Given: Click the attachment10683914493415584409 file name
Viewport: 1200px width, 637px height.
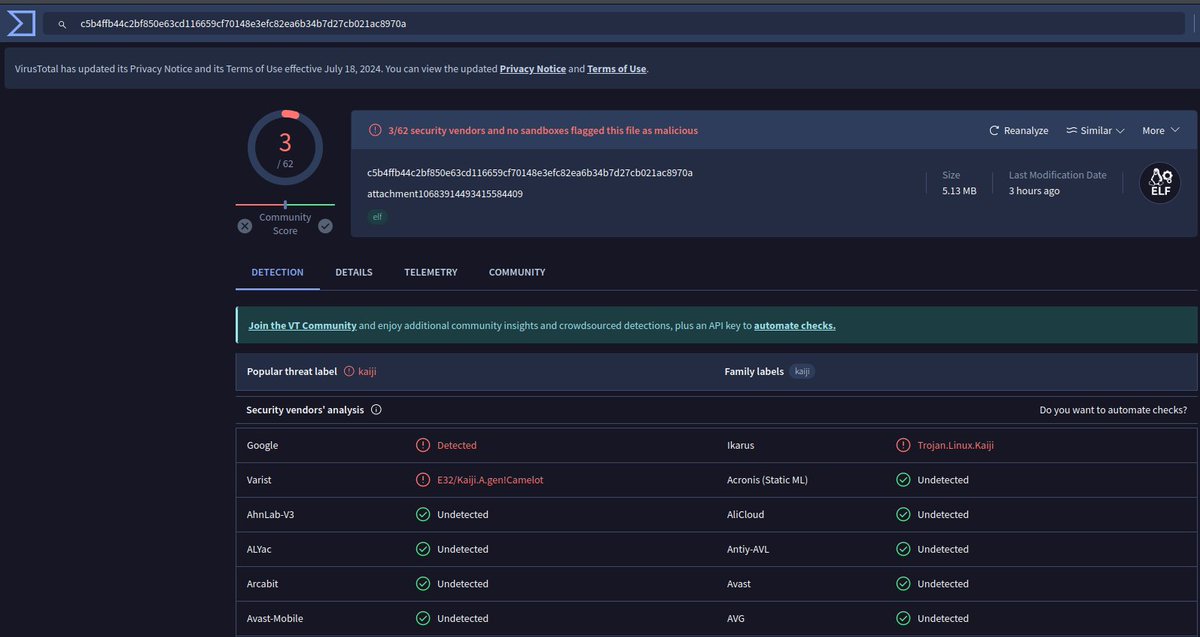Looking at the screenshot, I should [445, 194].
